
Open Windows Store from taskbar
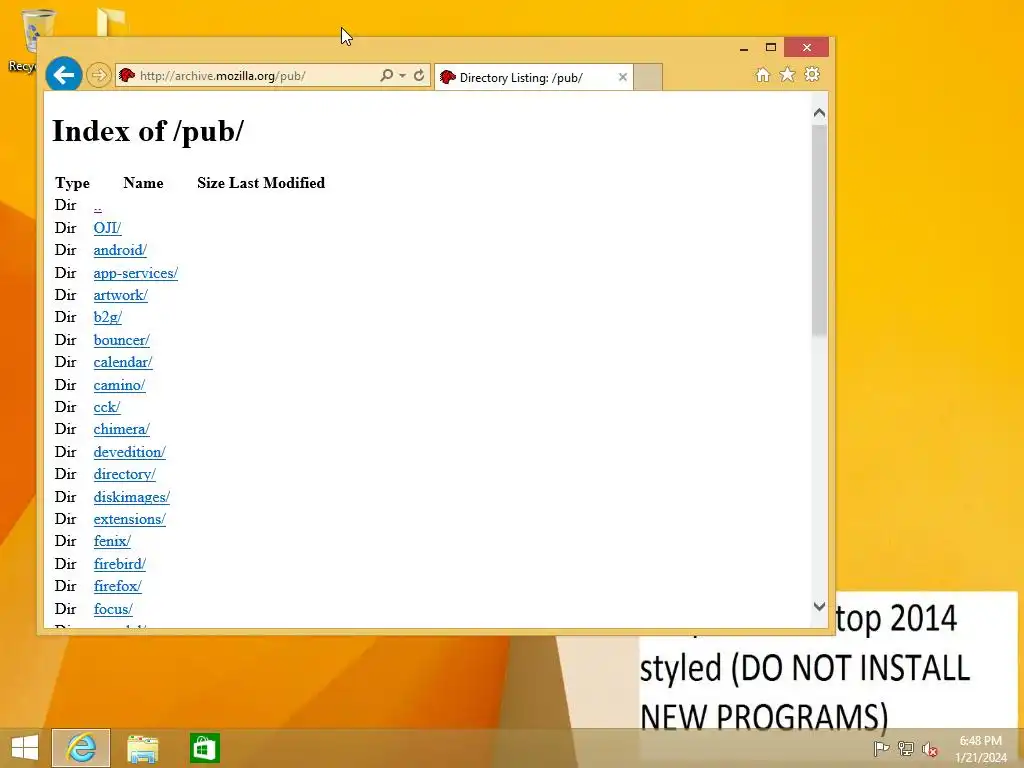point(204,748)
